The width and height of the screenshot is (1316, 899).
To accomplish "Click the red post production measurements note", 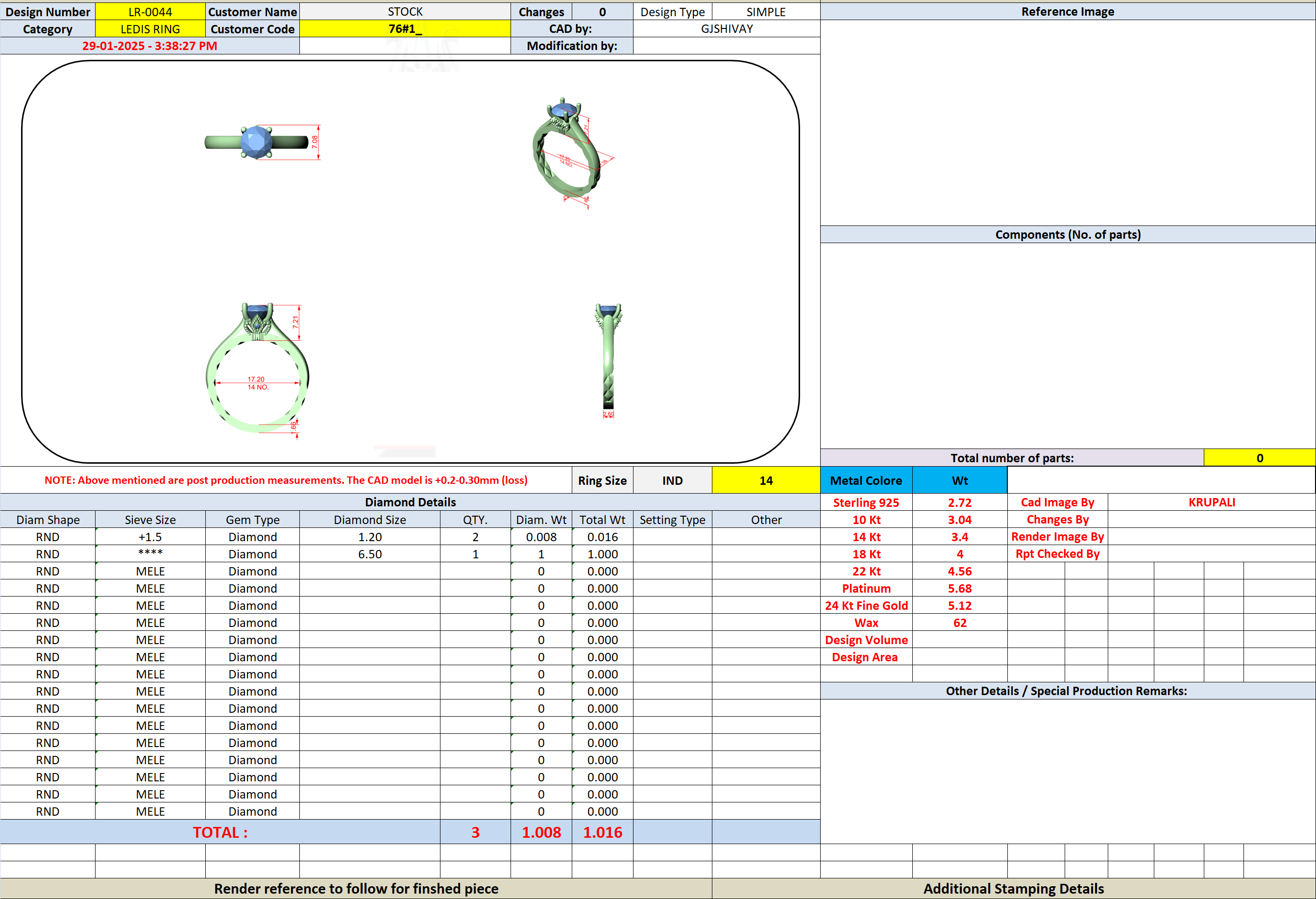I will (x=286, y=480).
